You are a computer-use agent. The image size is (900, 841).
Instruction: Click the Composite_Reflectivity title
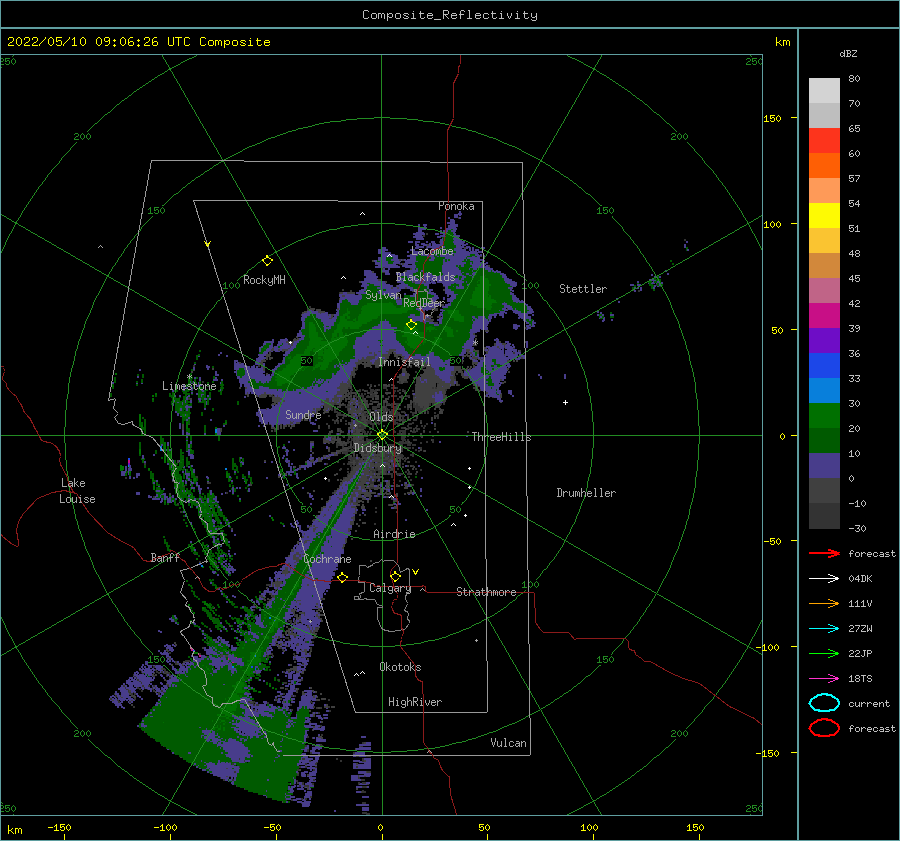pyautogui.click(x=450, y=15)
